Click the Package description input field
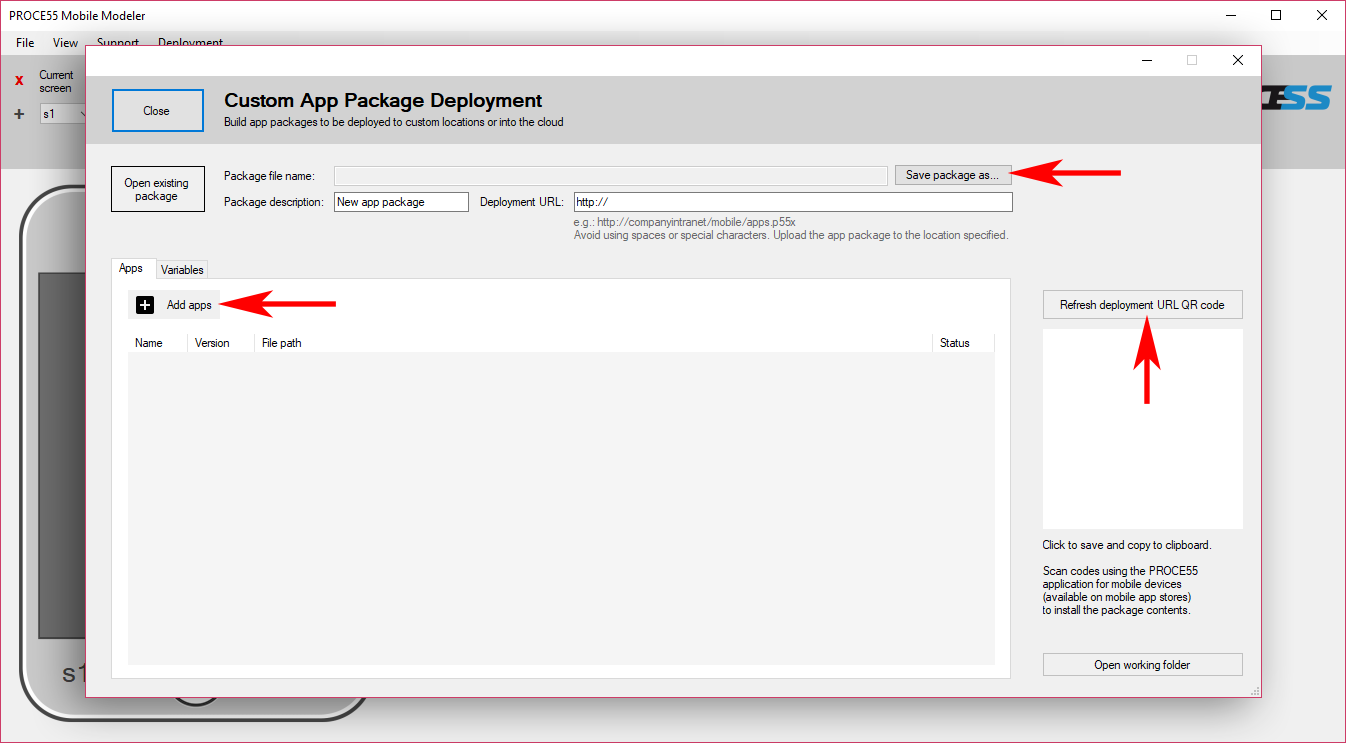Screen dimensions: 1346x743 point(401,202)
